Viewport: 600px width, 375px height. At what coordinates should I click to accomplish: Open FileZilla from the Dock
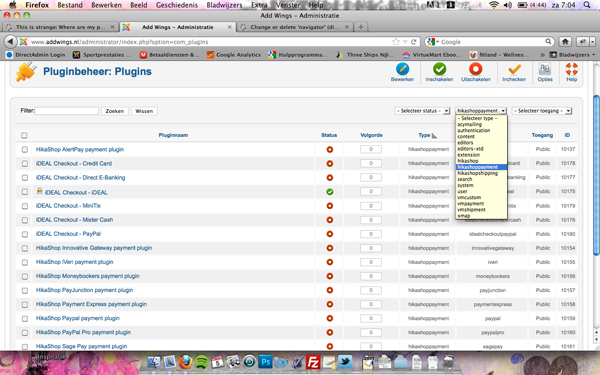313,362
